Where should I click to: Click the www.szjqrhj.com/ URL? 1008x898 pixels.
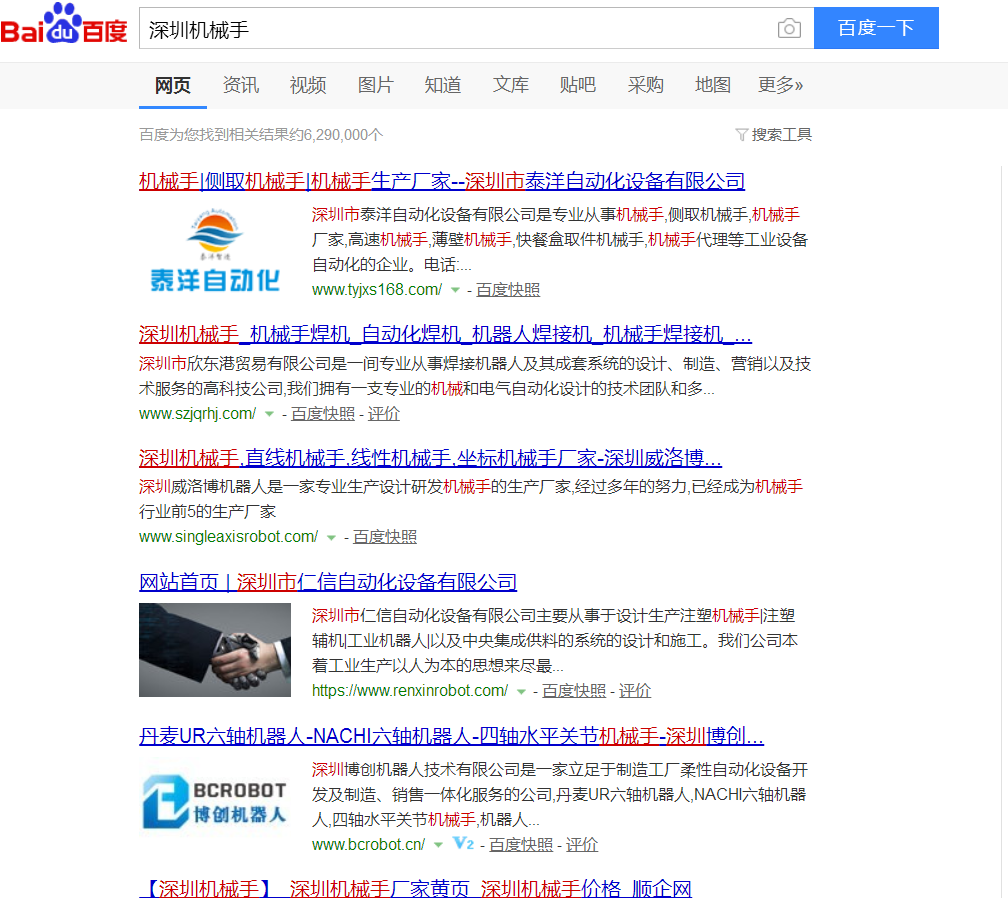pos(197,414)
